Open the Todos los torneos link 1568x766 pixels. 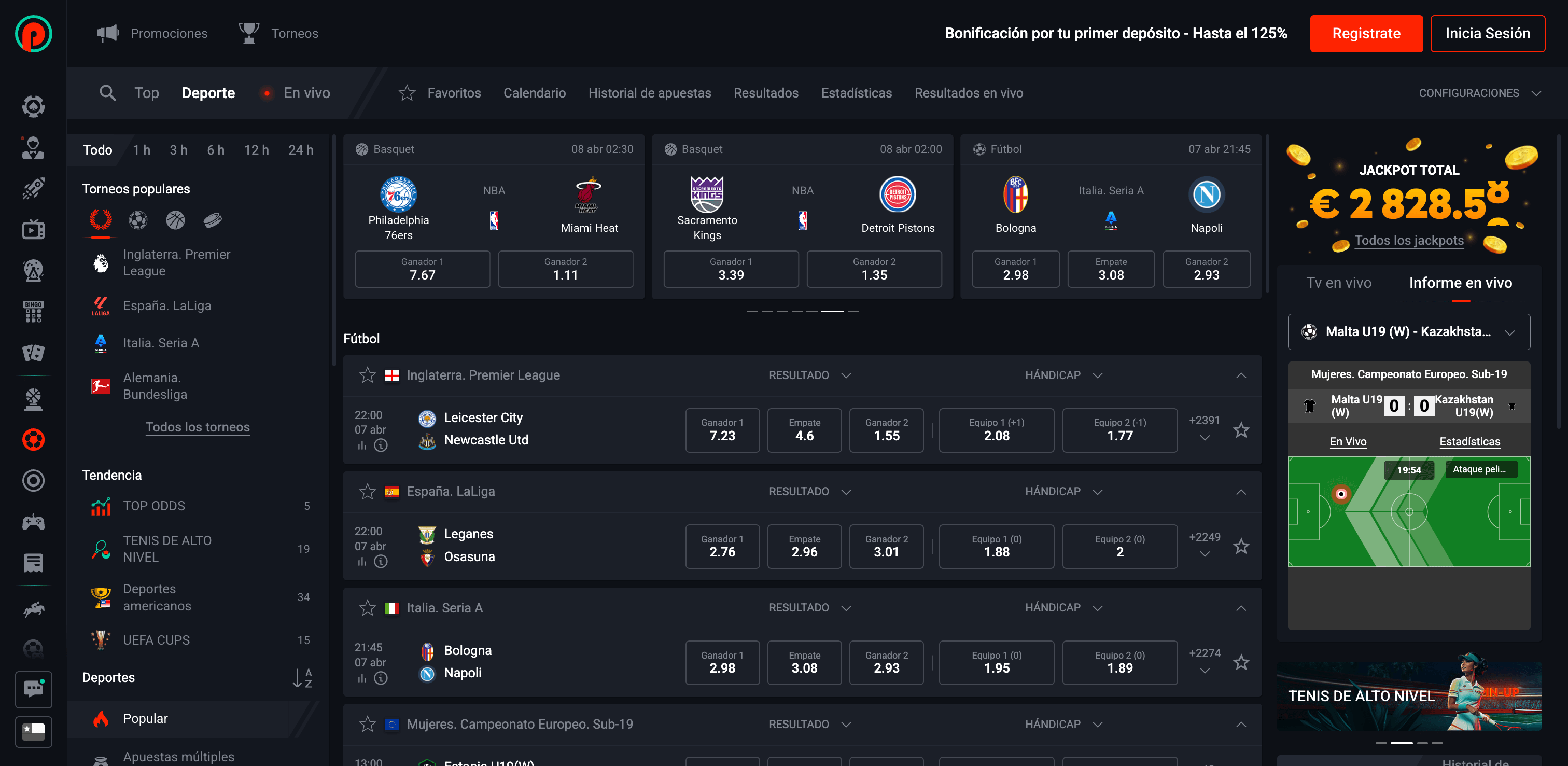point(197,427)
